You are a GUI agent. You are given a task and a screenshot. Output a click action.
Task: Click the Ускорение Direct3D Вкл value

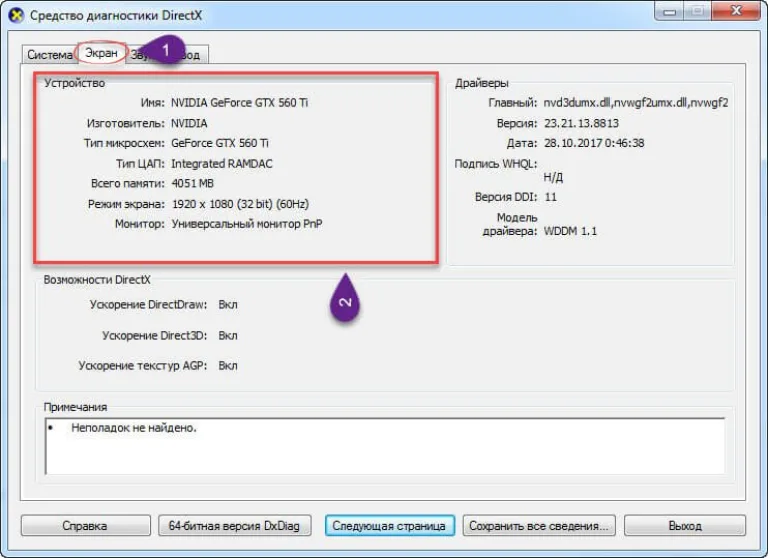[228, 336]
